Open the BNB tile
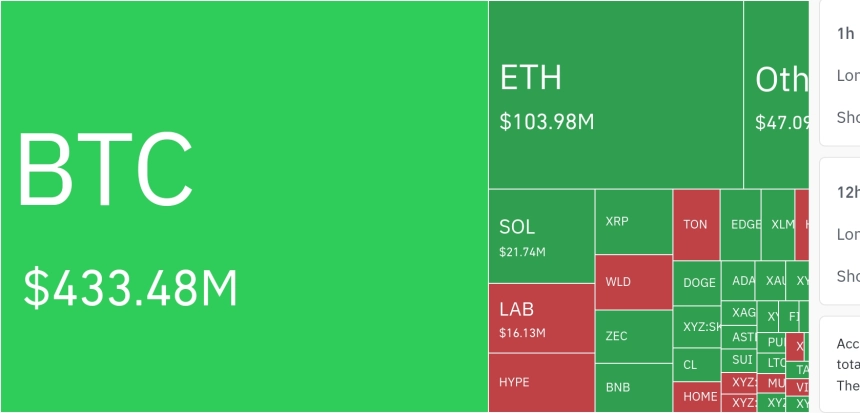The width and height of the screenshot is (860, 413). point(634,388)
